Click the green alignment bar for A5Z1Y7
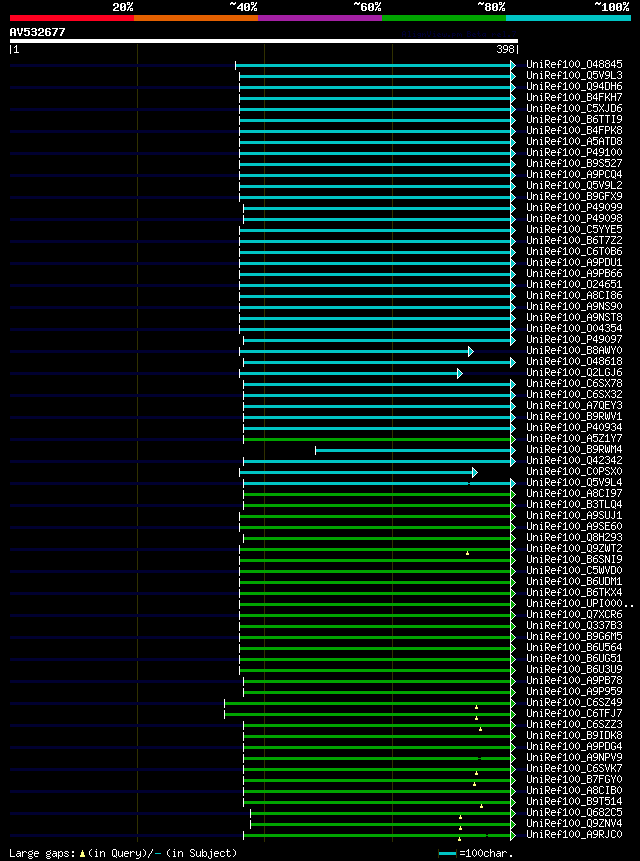The height and width of the screenshot is (861, 640). tap(380, 439)
